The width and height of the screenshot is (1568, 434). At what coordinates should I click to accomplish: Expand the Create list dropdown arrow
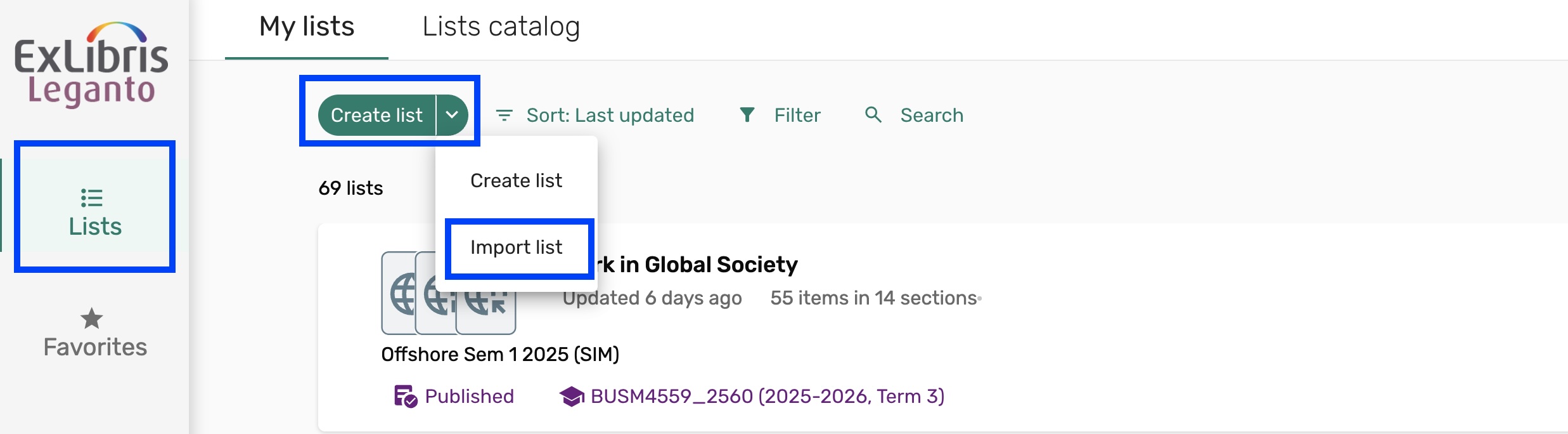click(451, 115)
